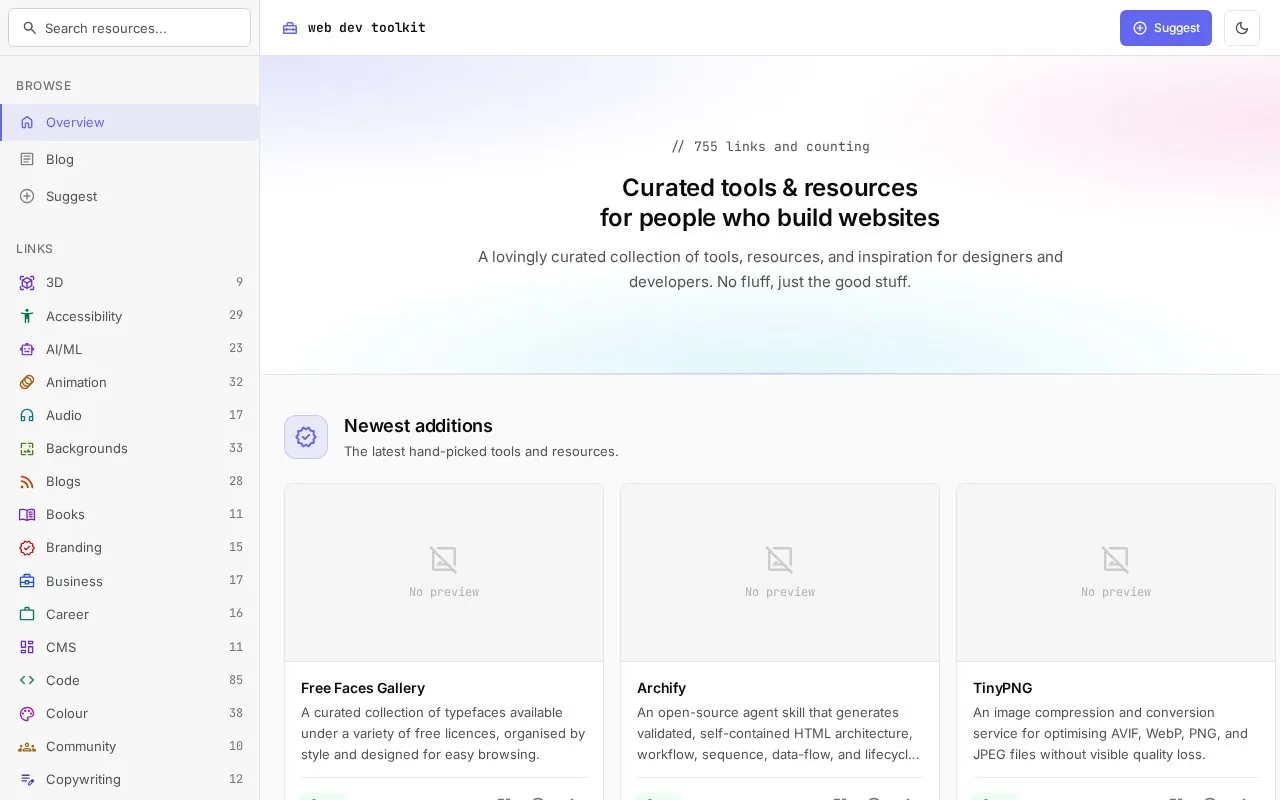Image resolution: width=1280 pixels, height=800 pixels.
Task: Click the Career category icon
Action: [27, 614]
